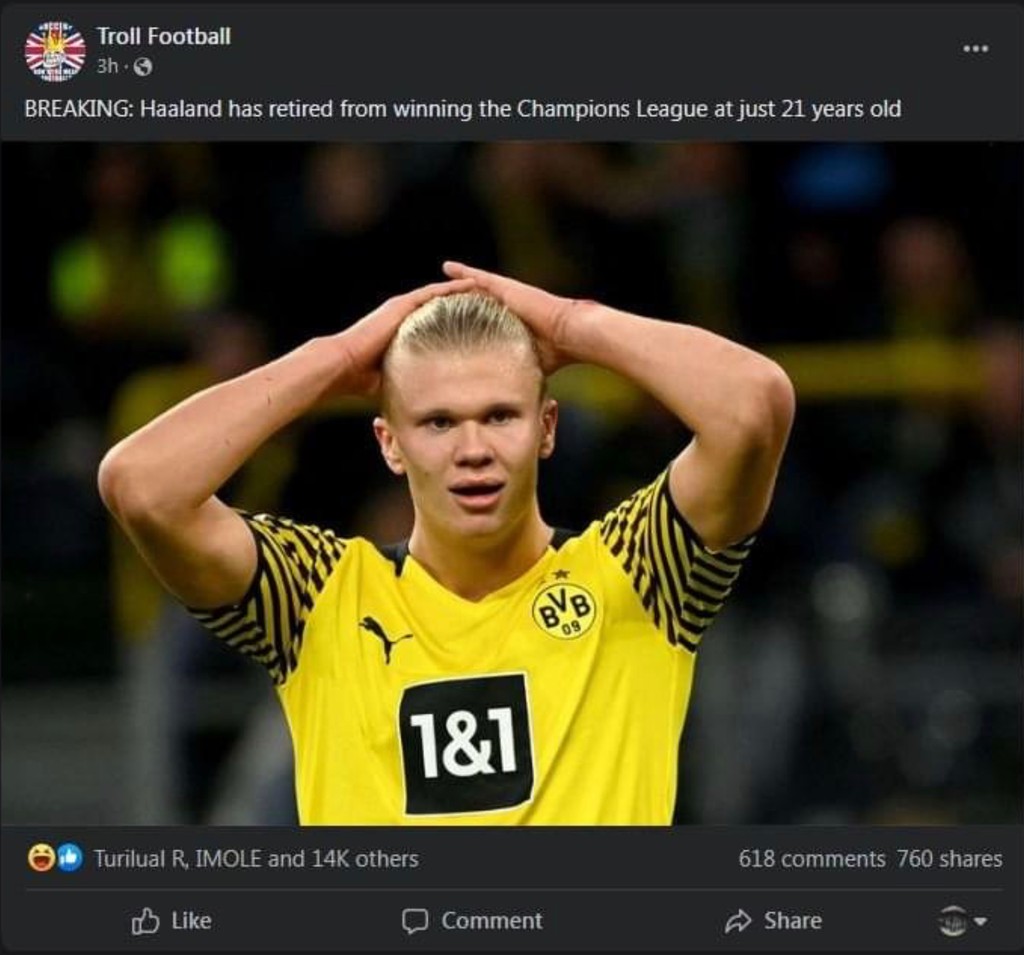
Task: Toggle Like on this post
Action: pyautogui.click(x=175, y=920)
